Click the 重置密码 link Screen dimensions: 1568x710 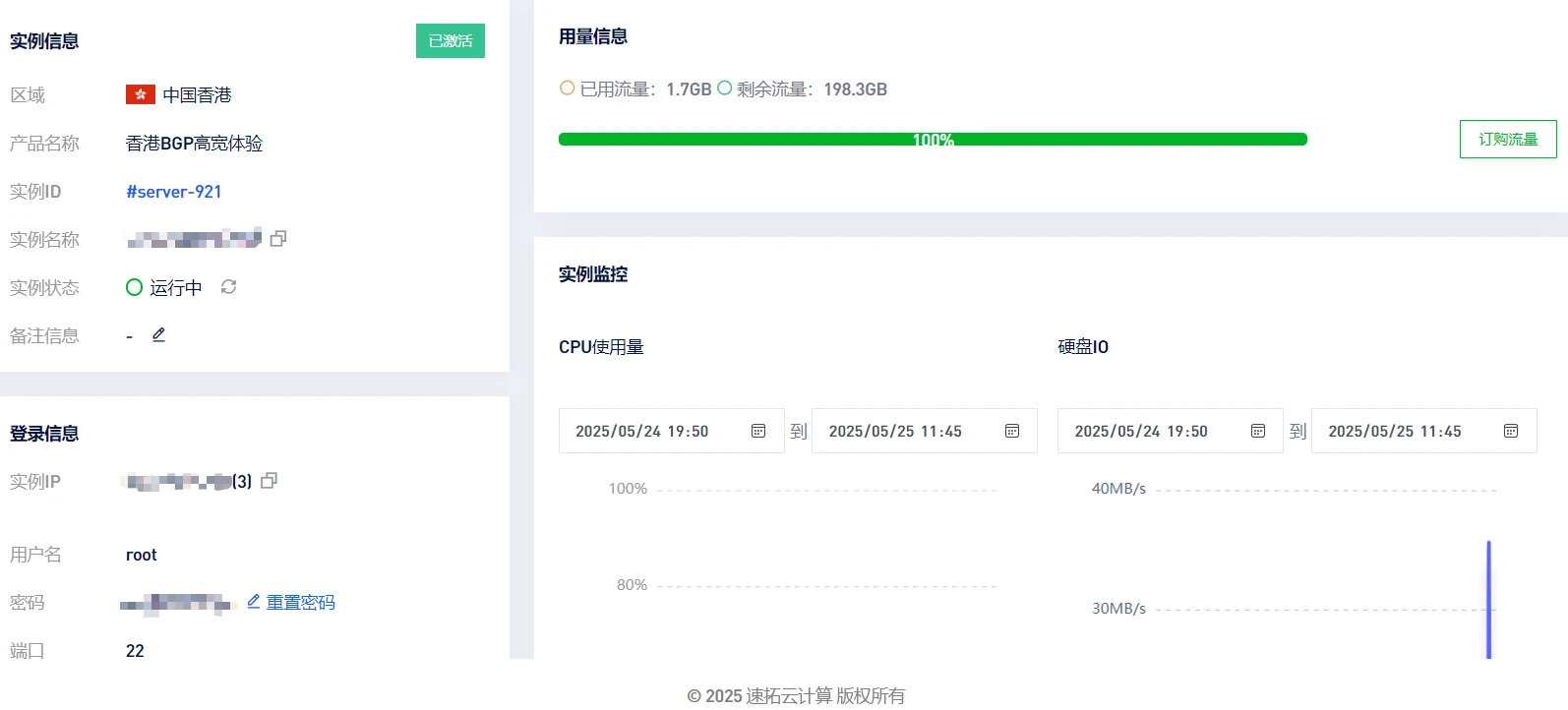[300, 602]
